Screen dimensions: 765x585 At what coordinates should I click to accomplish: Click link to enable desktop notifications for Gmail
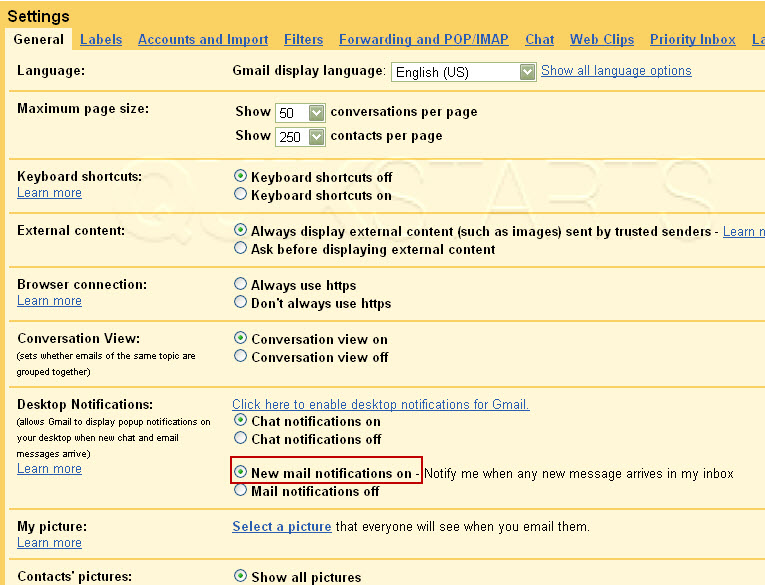click(x=381, y=404)
